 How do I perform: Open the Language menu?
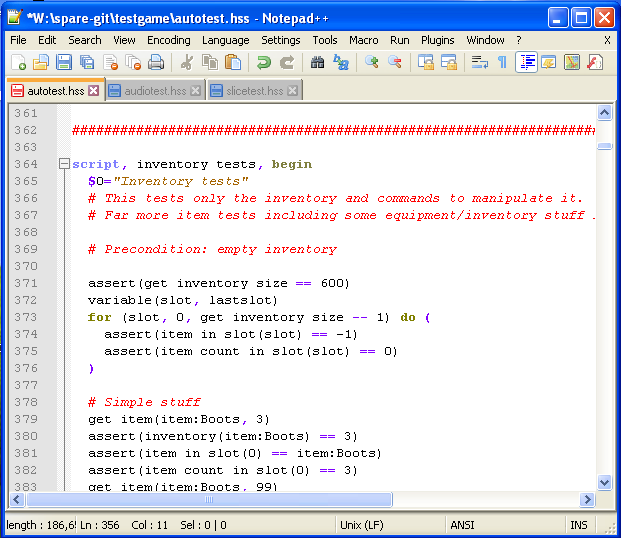pos(226,40)
